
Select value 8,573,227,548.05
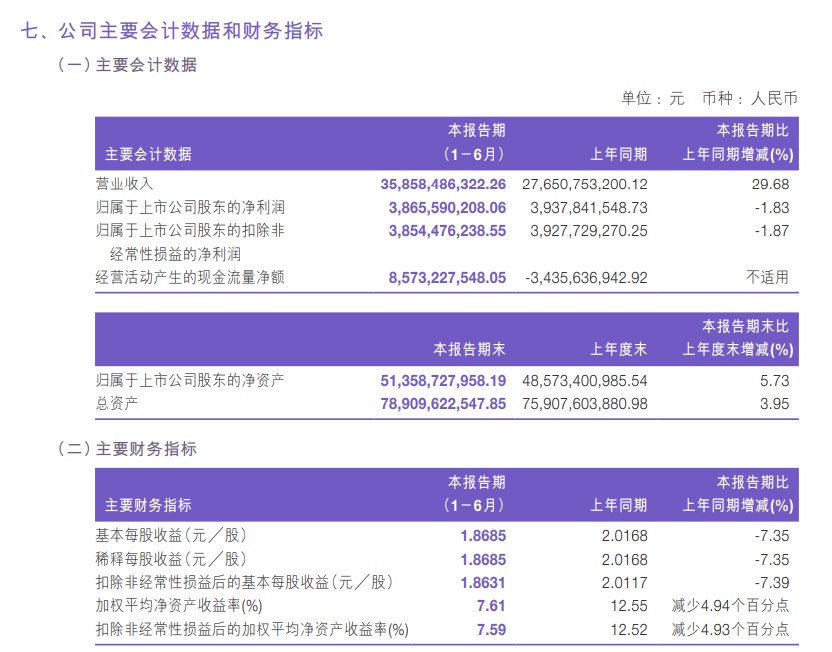point(447,277)
